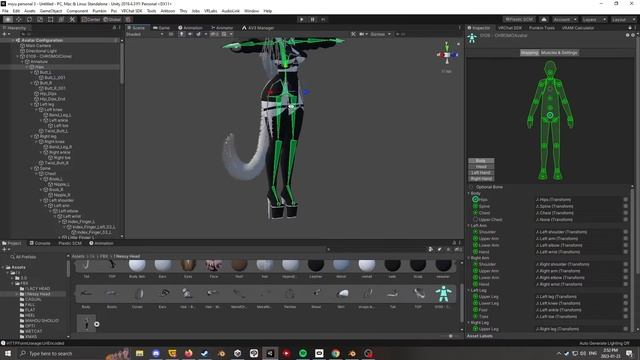The height and width of the screenshot is (360, 640).
Task: Open the Firefox taskbar icon
Action: [x=189, y=353]
